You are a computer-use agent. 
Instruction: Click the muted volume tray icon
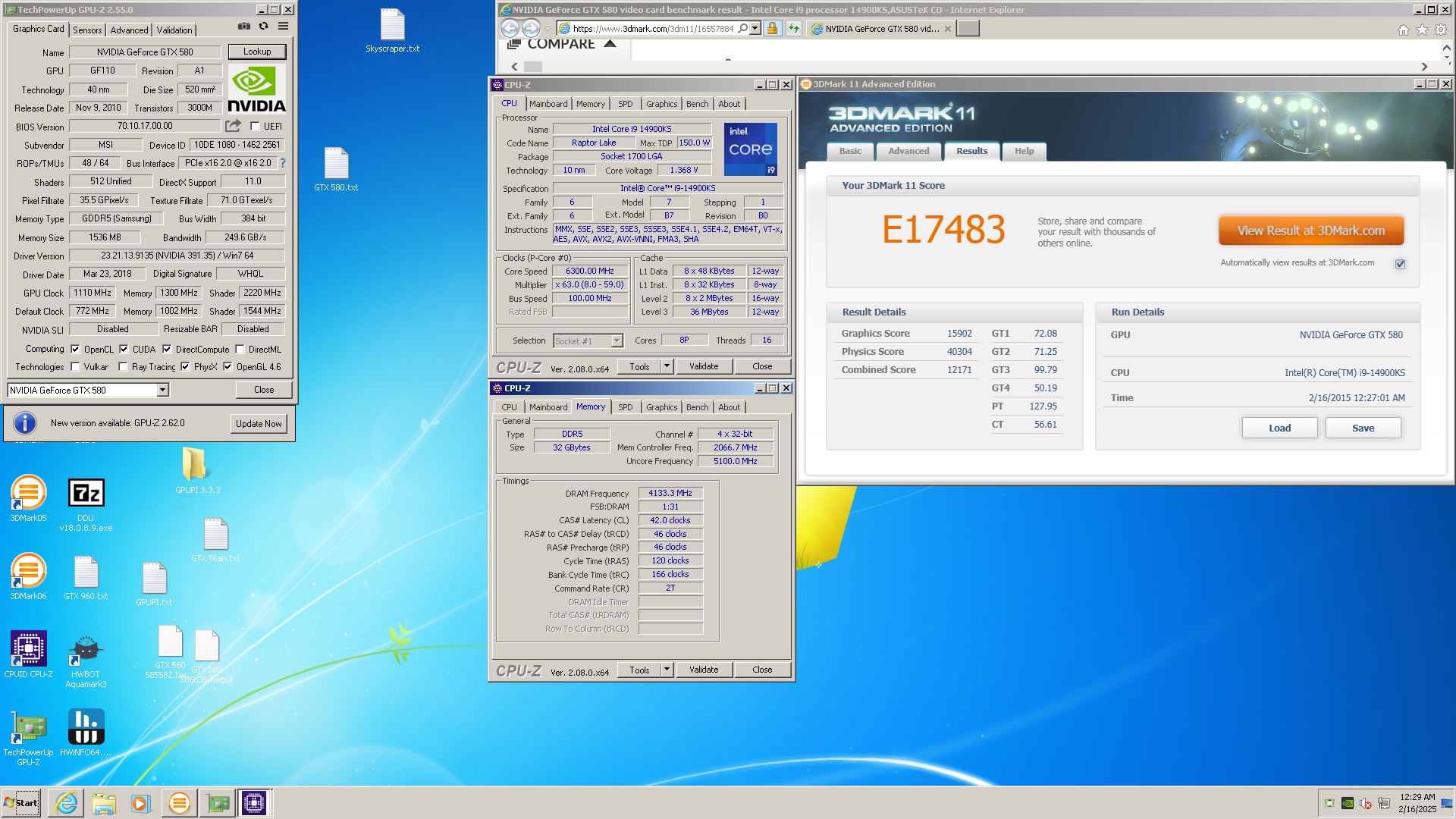tap(1366, 803)
